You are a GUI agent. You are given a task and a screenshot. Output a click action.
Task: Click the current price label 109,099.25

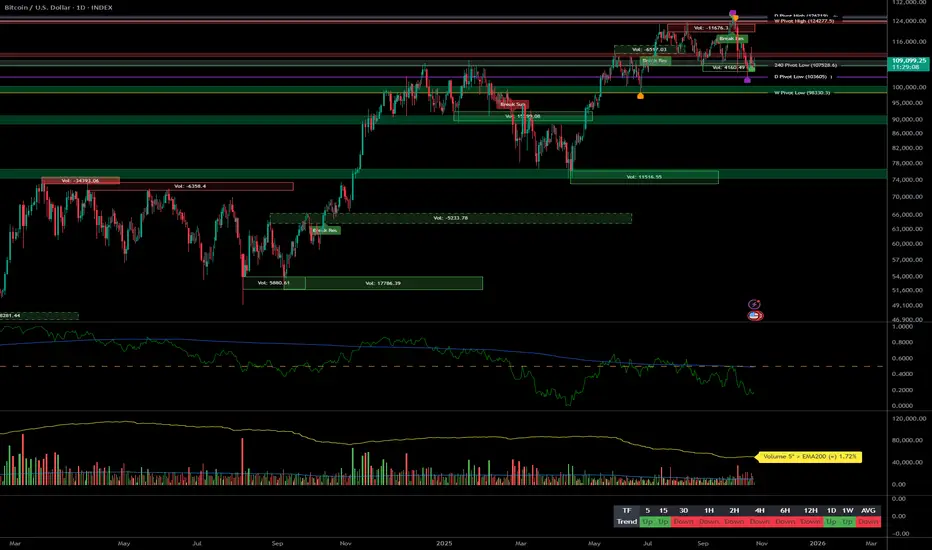(x=909, y=64)
